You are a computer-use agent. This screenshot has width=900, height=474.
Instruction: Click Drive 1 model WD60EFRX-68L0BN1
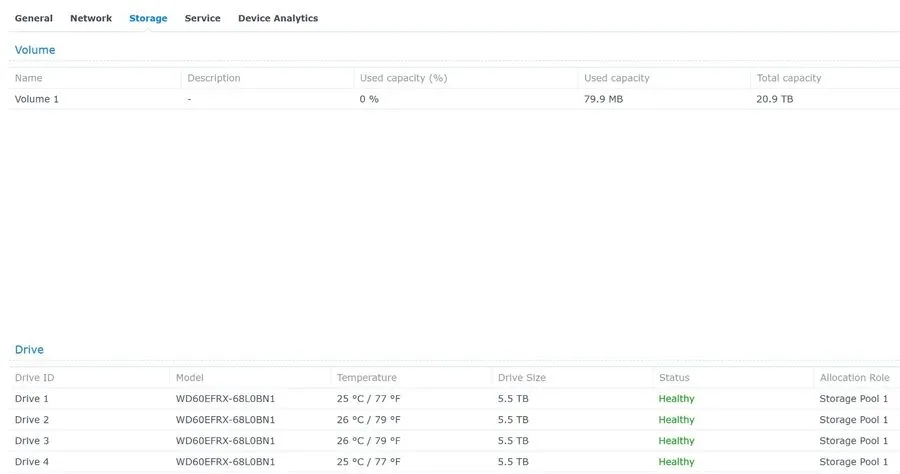[x=225, y=399]
